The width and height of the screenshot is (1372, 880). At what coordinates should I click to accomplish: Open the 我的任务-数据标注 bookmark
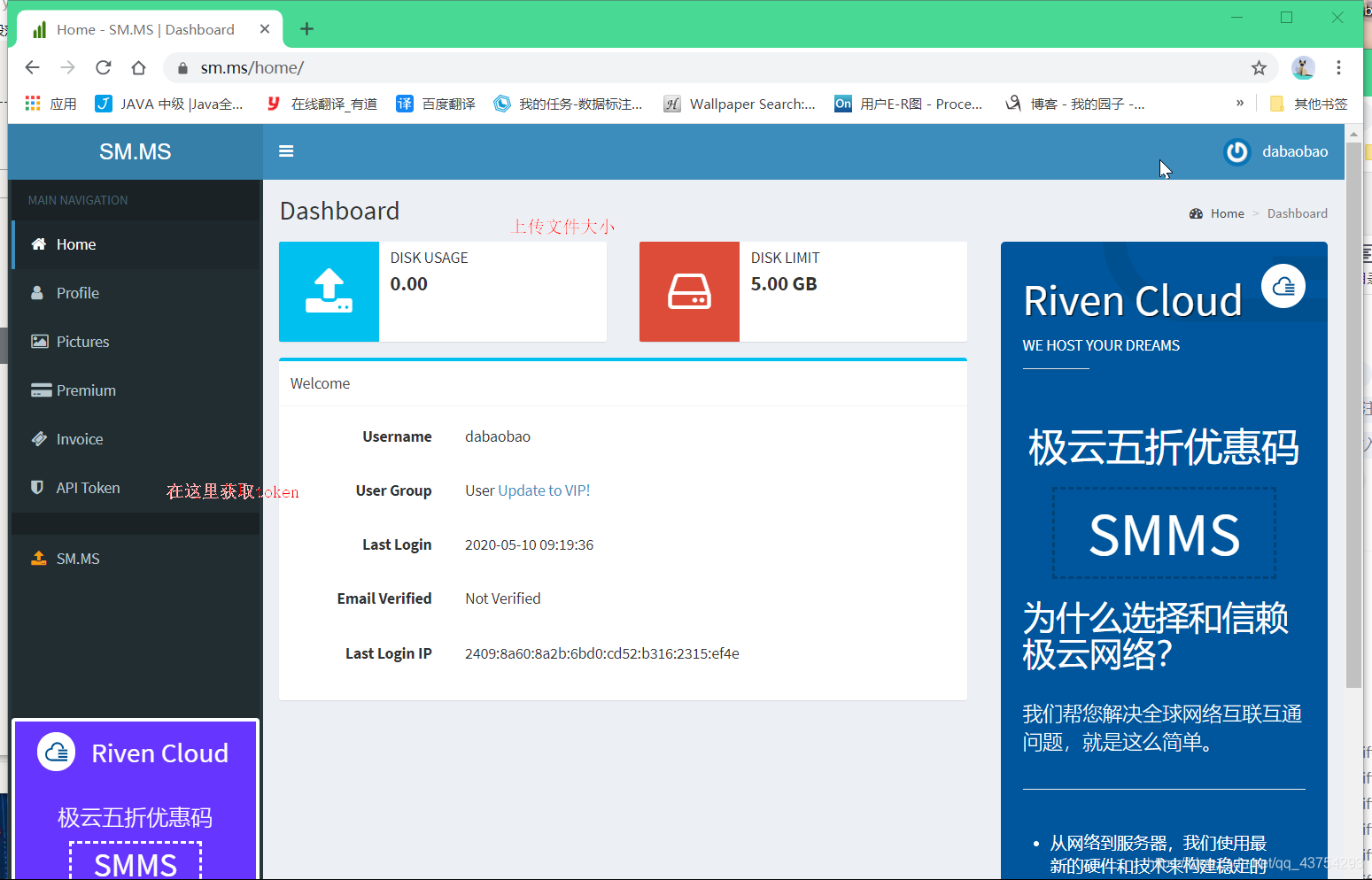tap(569, 104)
